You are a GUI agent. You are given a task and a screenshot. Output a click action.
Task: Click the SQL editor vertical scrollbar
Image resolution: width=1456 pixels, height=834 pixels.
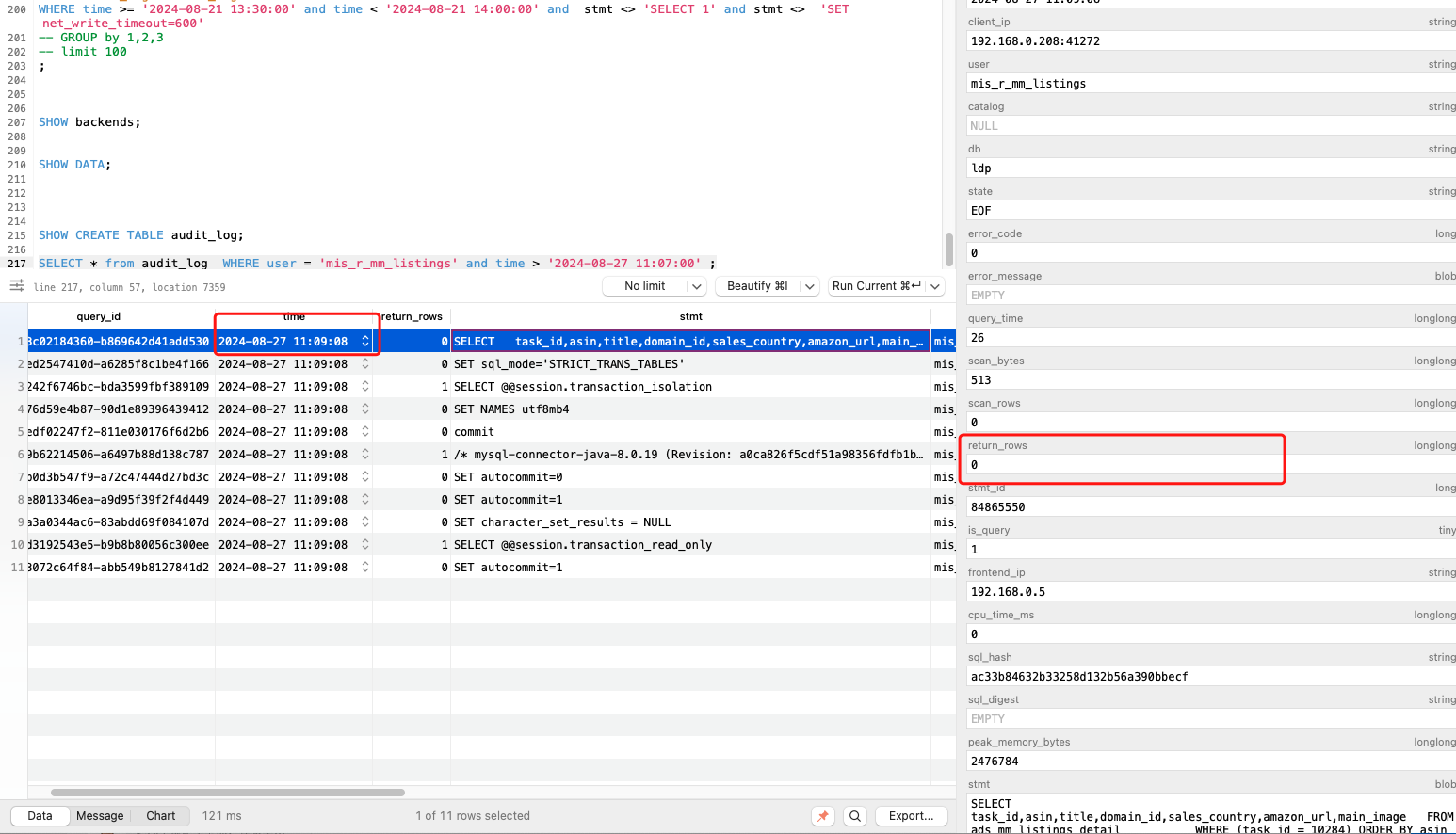click(x=949, y=250)
